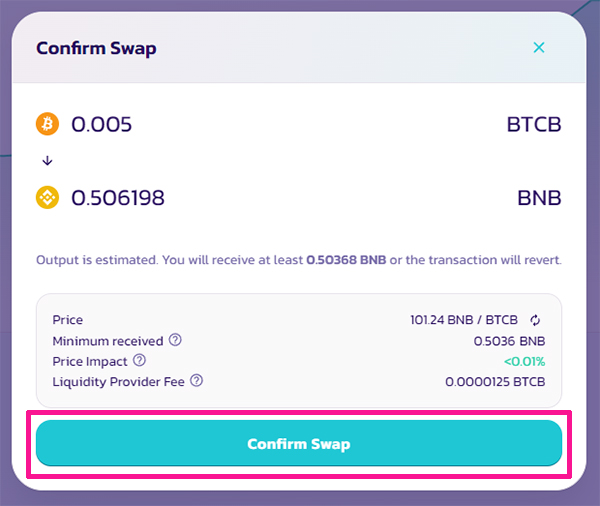
Task: Click the 0.506198 BNB amount
Action: point(118,198)
